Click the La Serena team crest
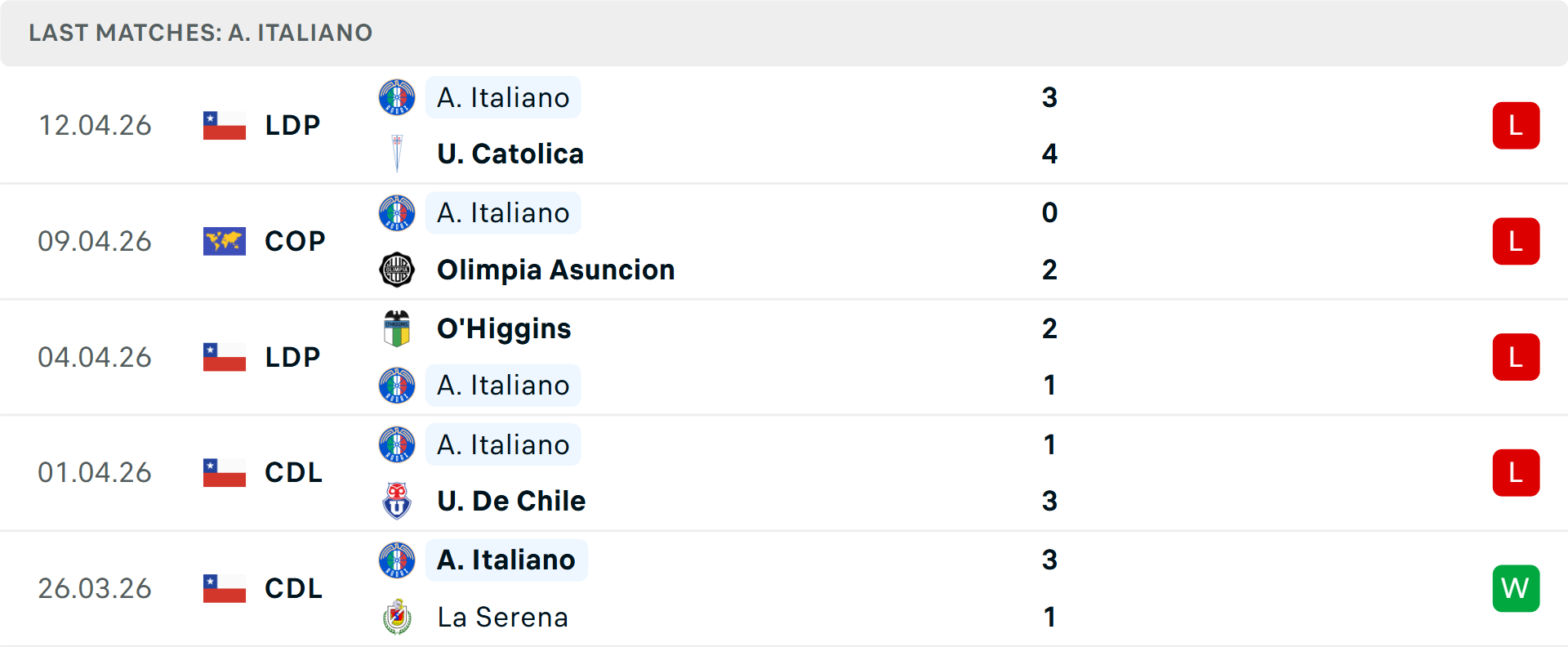The image size is (1568, 647). point(397,617)
